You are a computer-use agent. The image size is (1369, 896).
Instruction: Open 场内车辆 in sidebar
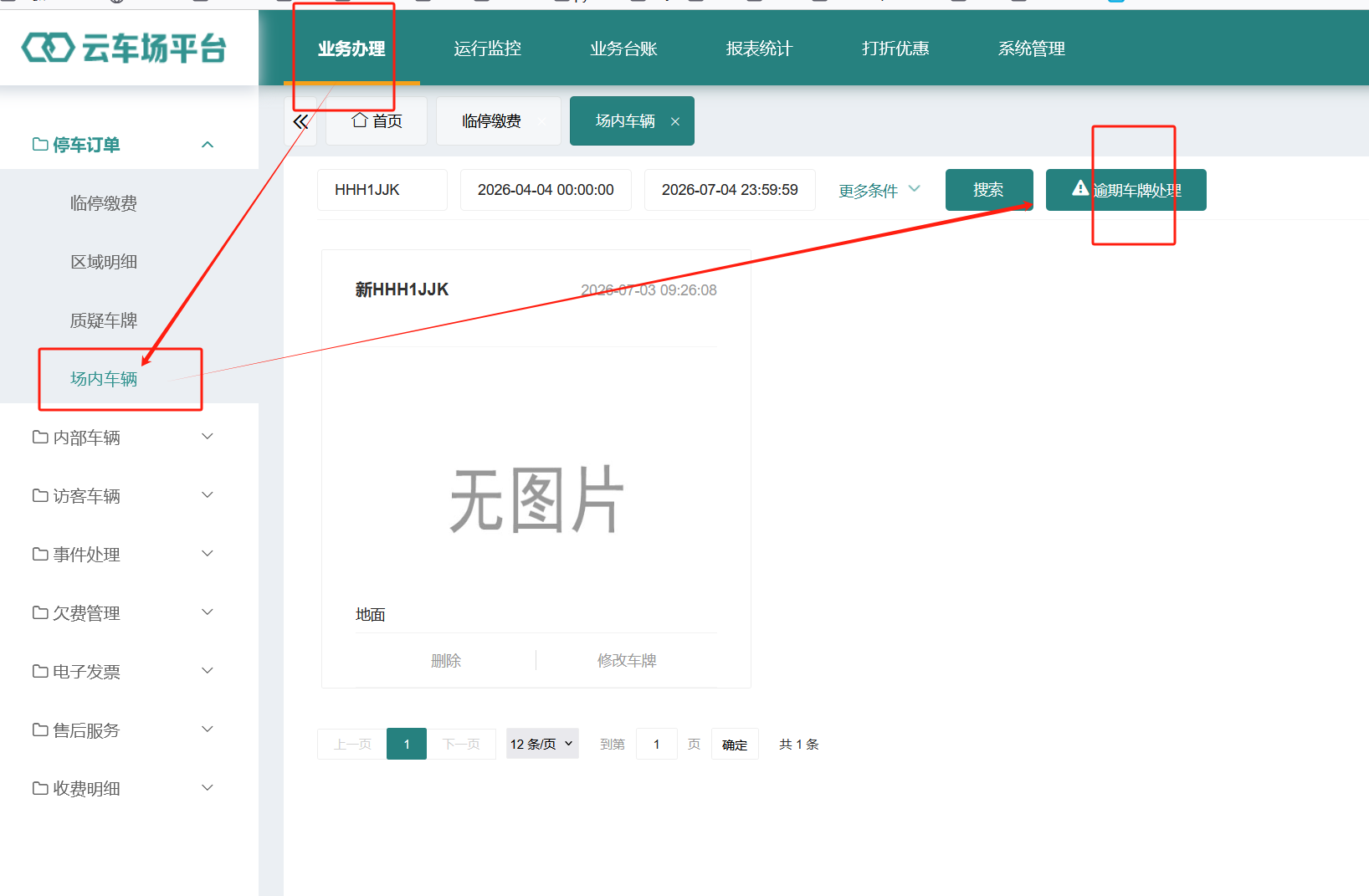click(104, 379)
